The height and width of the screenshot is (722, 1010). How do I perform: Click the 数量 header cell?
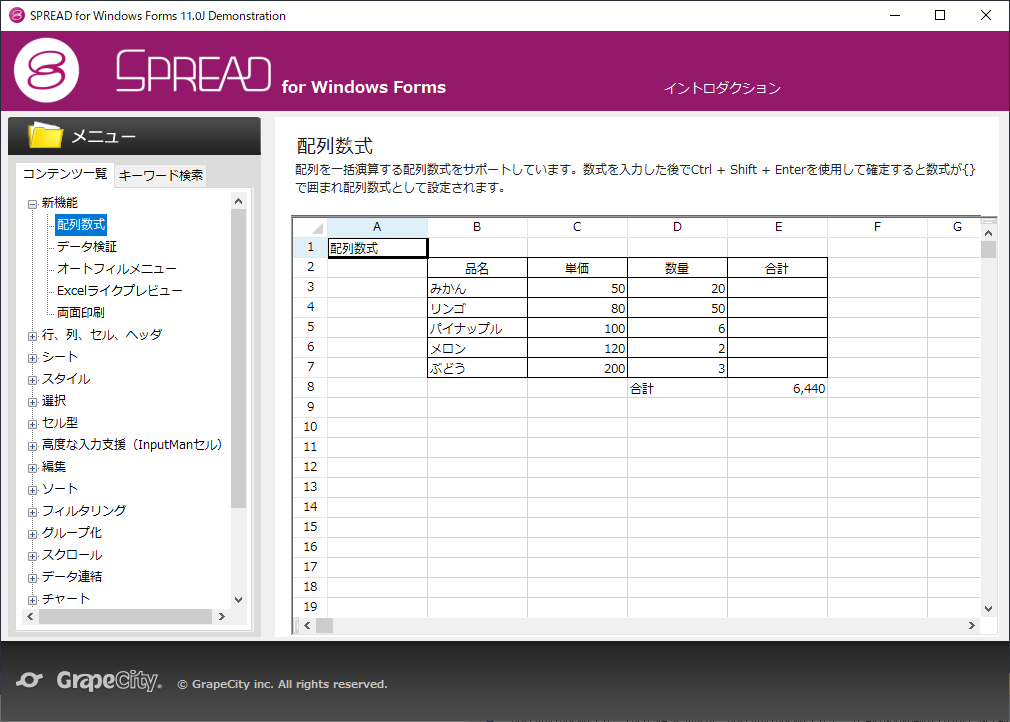[x=677, y=268]
